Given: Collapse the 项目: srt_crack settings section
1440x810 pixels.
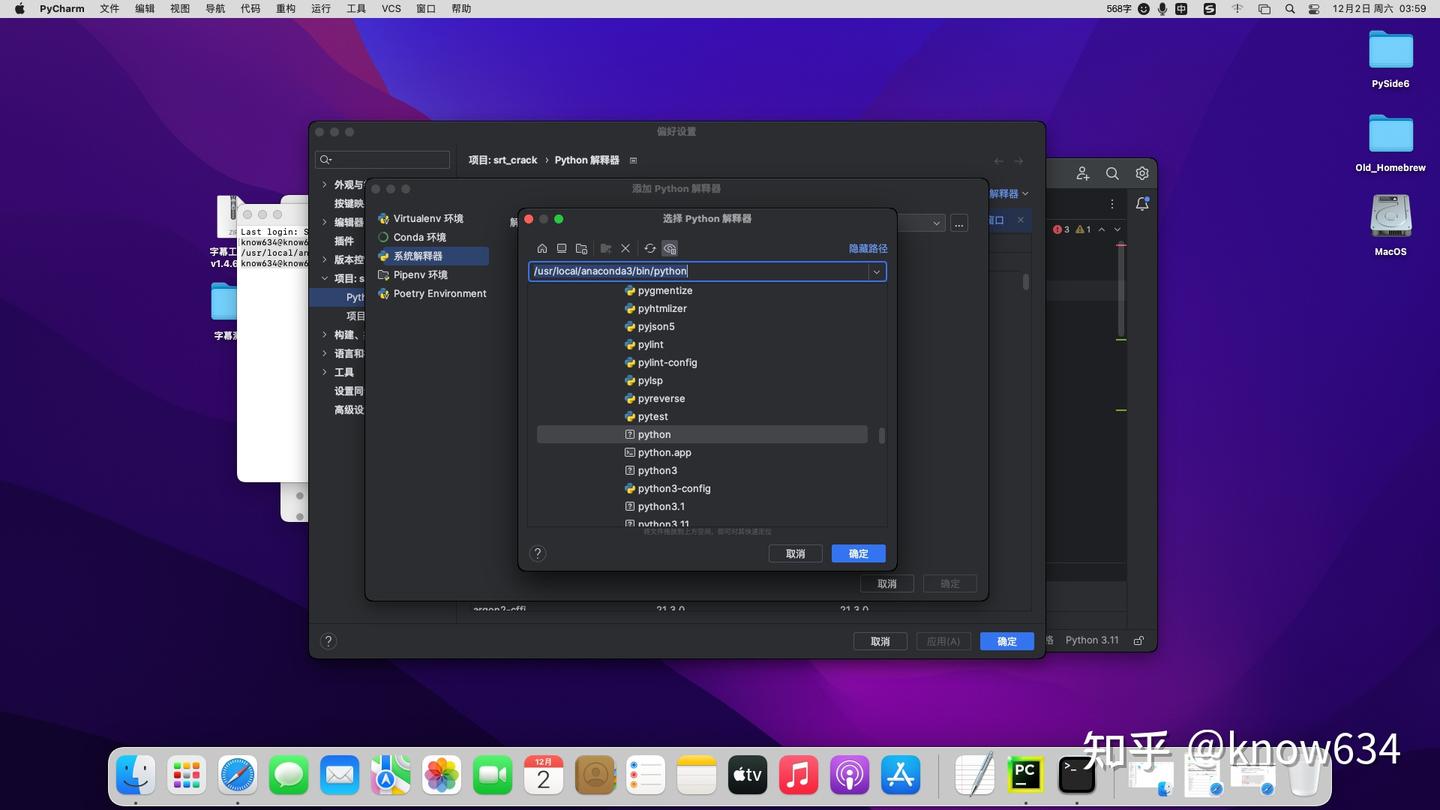Looking at the screenshot, I should (x=324, y=277).
